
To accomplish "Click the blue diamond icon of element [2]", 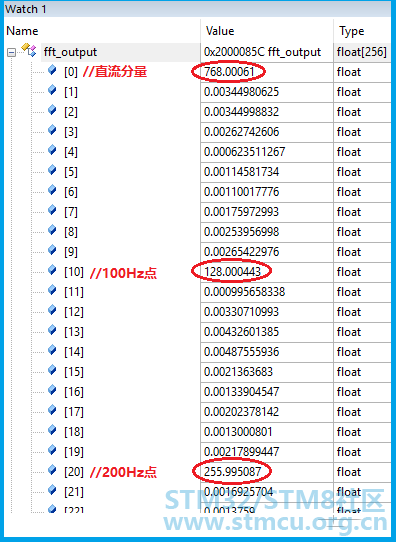I will tap(52, 110).
